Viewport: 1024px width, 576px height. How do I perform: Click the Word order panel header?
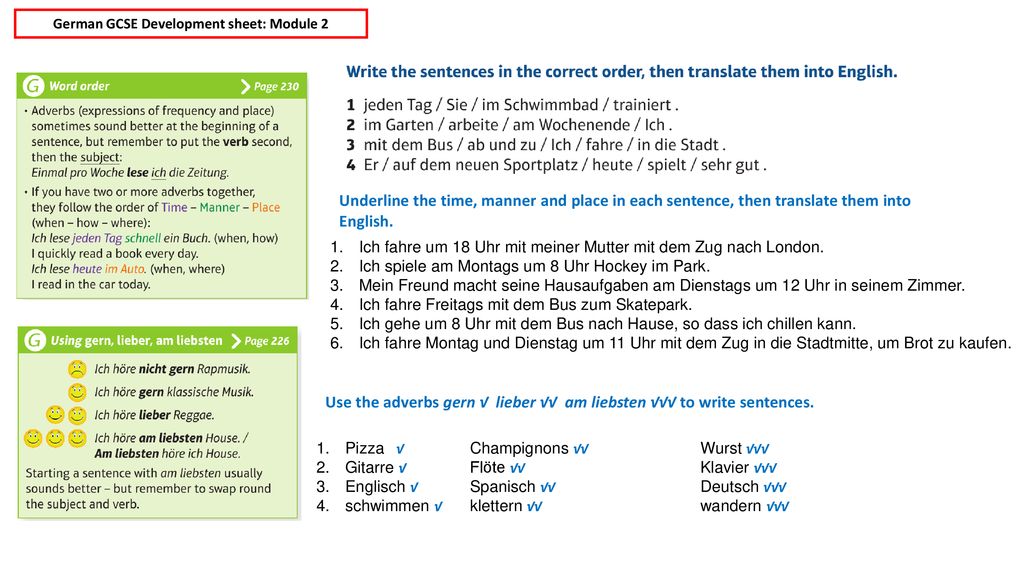(x=162, y=86)
